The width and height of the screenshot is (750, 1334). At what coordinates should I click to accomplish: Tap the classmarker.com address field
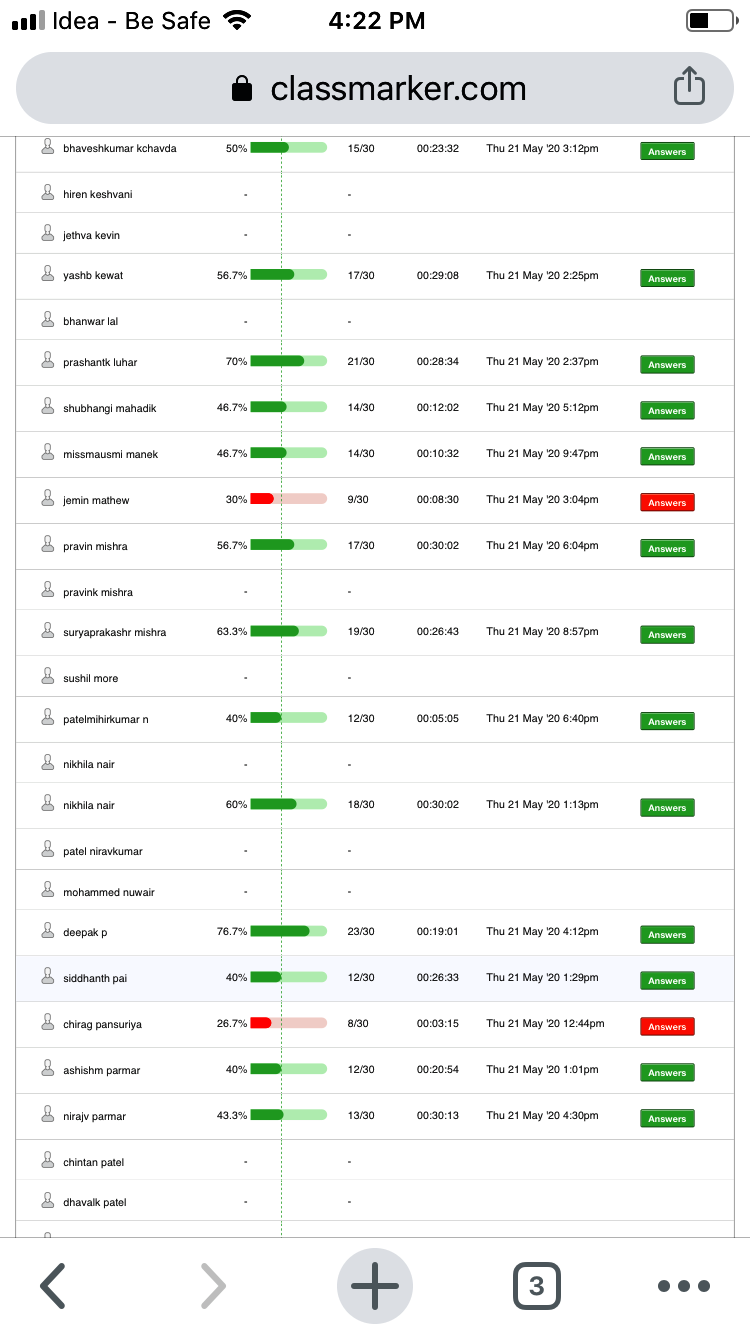[x=375, y=88]
